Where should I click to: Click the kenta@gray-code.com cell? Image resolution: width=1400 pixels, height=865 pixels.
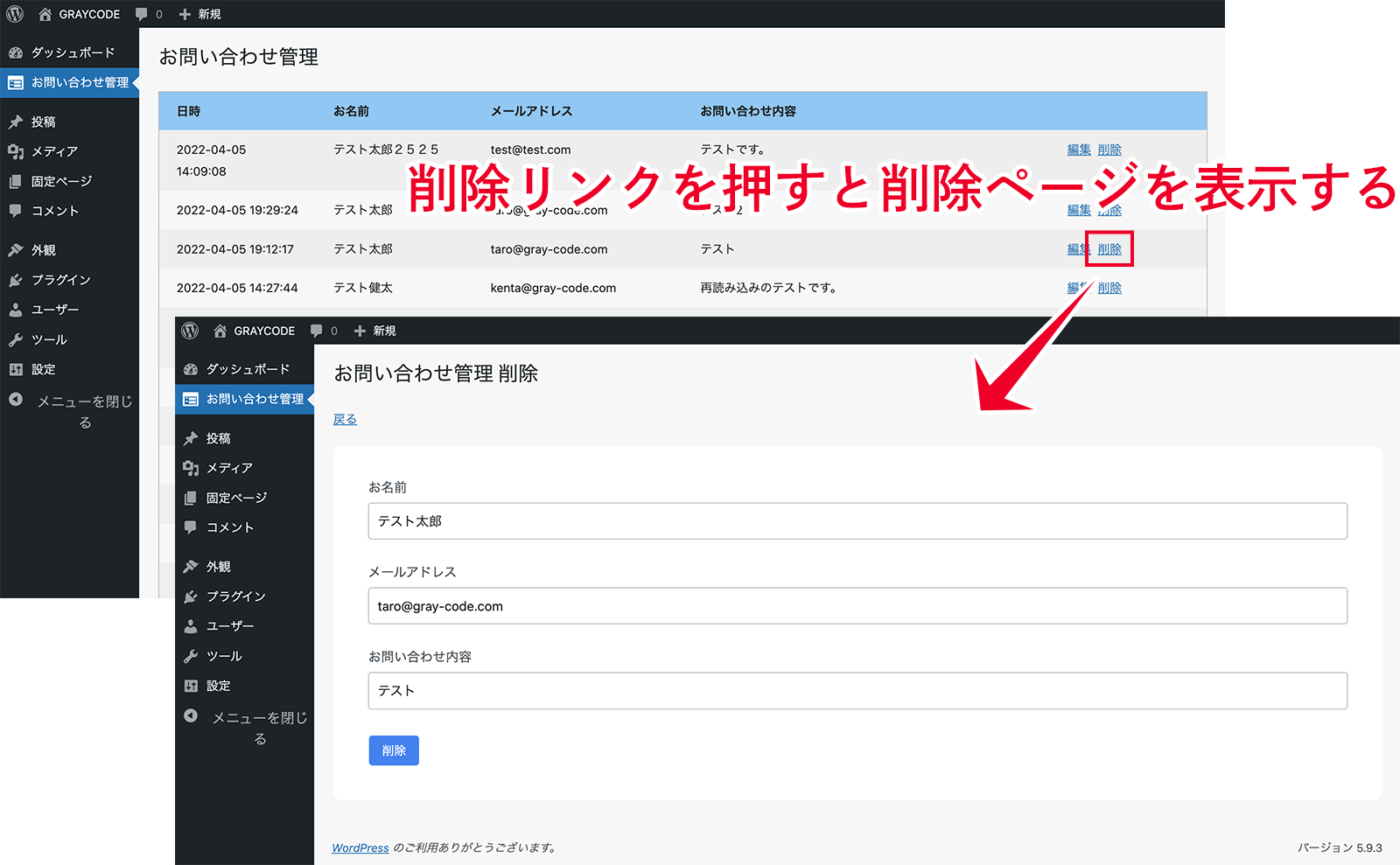[553, 288]
